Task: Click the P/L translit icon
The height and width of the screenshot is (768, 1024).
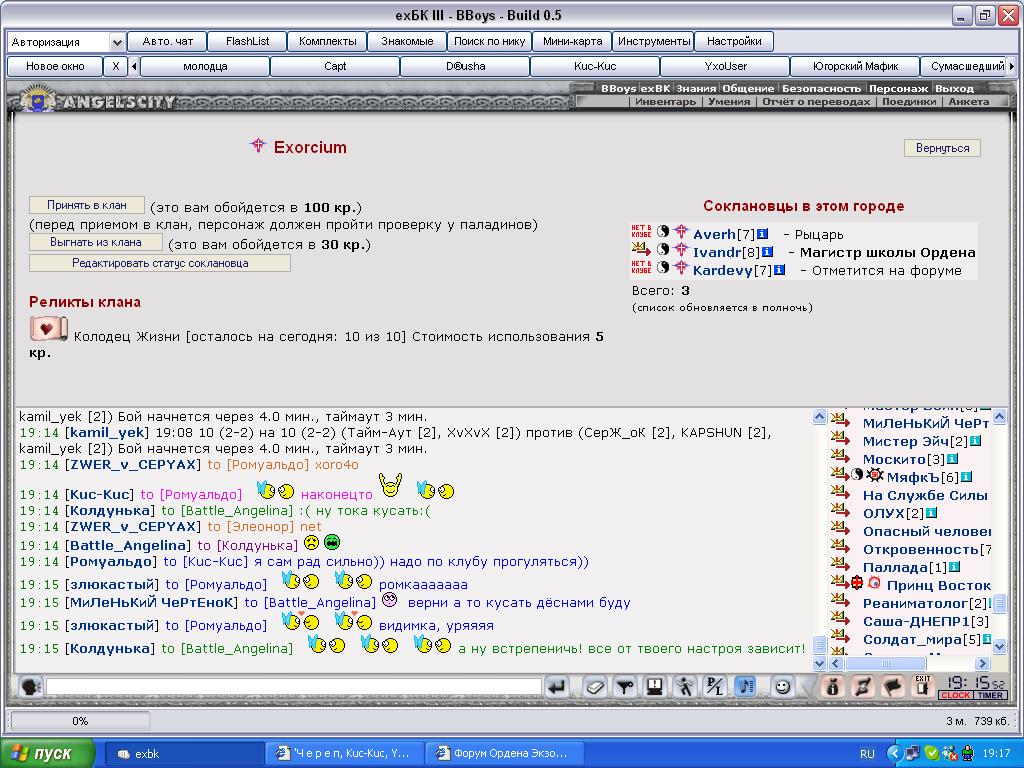Action: coord(714,687)
